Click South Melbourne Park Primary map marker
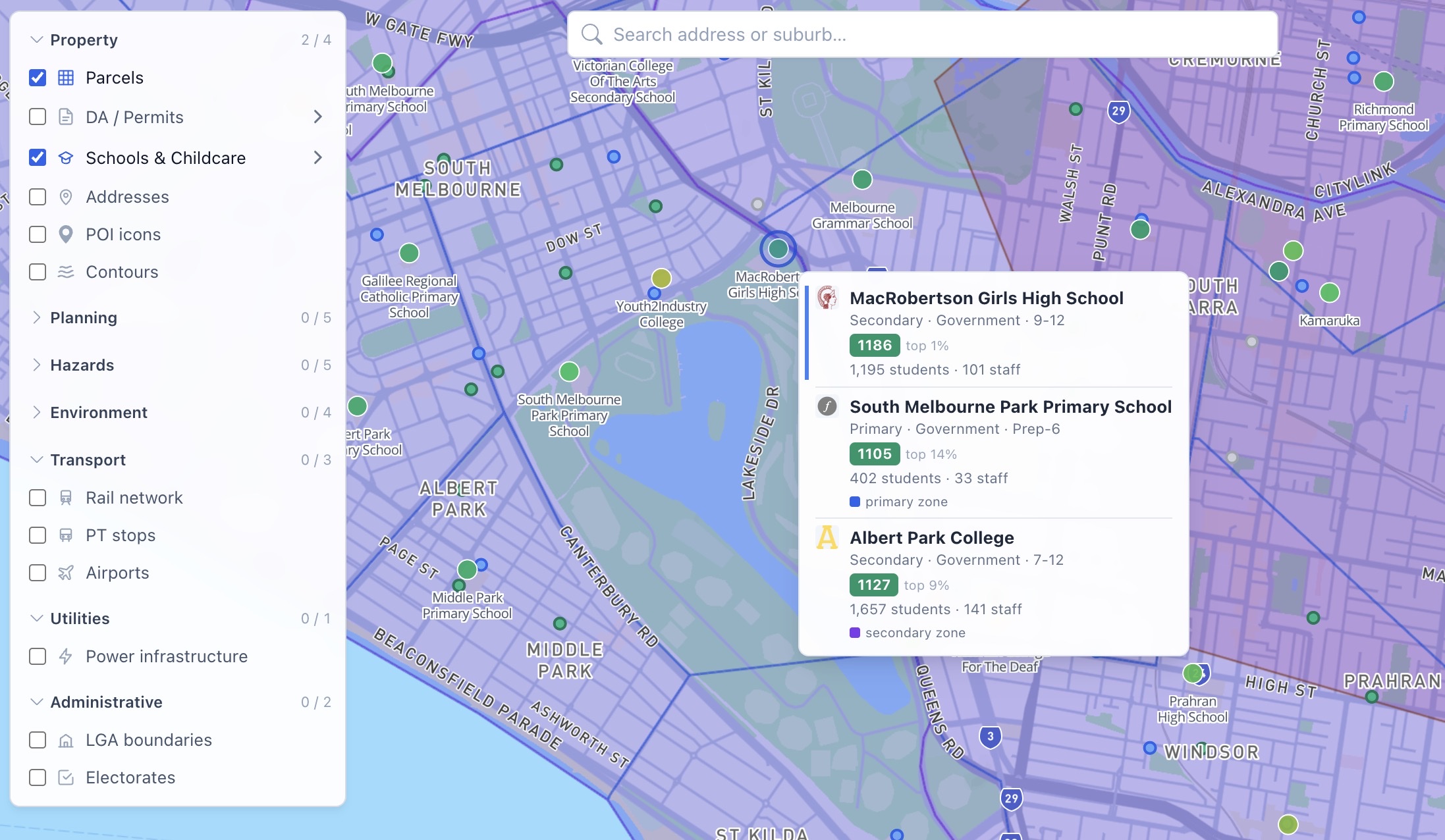Viewport: 1445px width, 840px height. [569, 371]
